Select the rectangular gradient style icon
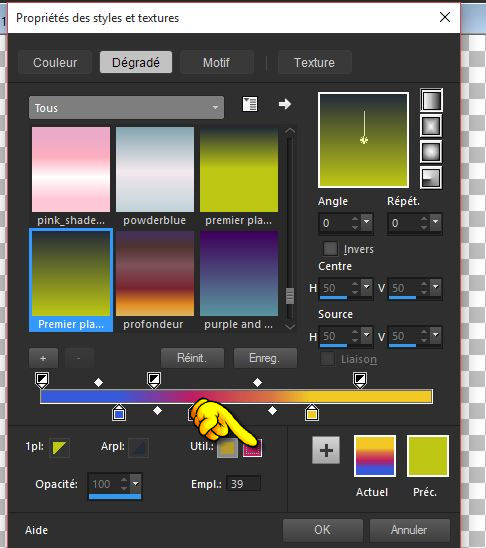The image size is (486, 548). coord(431,126)
